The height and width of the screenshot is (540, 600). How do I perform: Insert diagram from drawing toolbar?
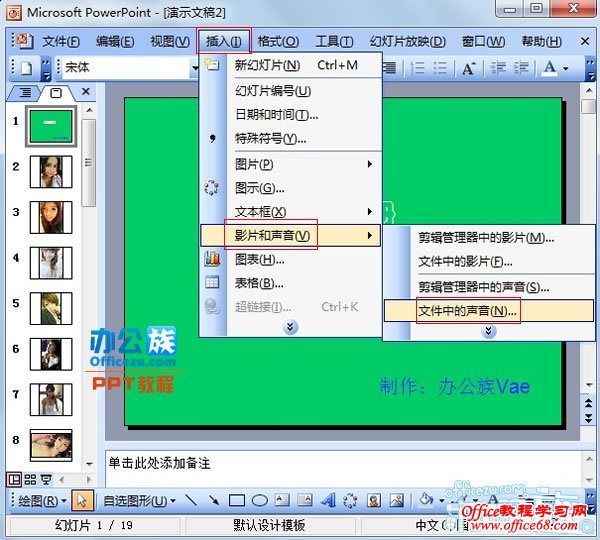(350, 500)
